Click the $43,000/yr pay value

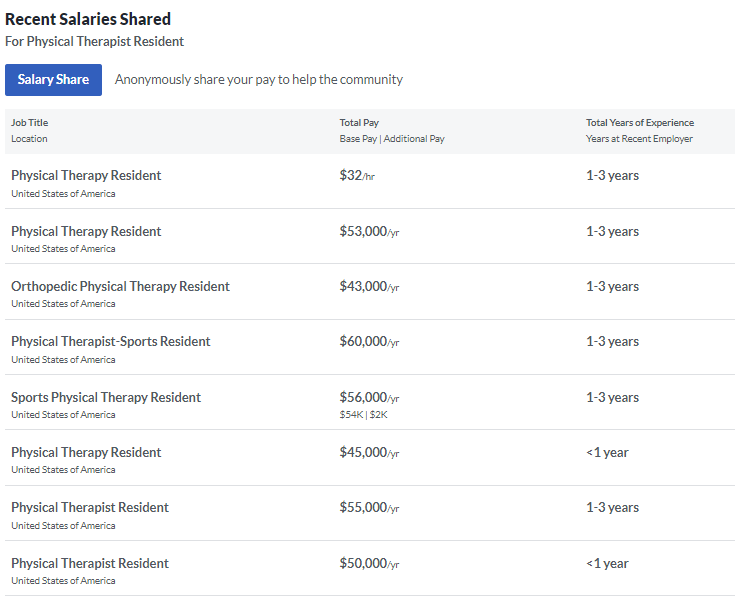(369, 287)
